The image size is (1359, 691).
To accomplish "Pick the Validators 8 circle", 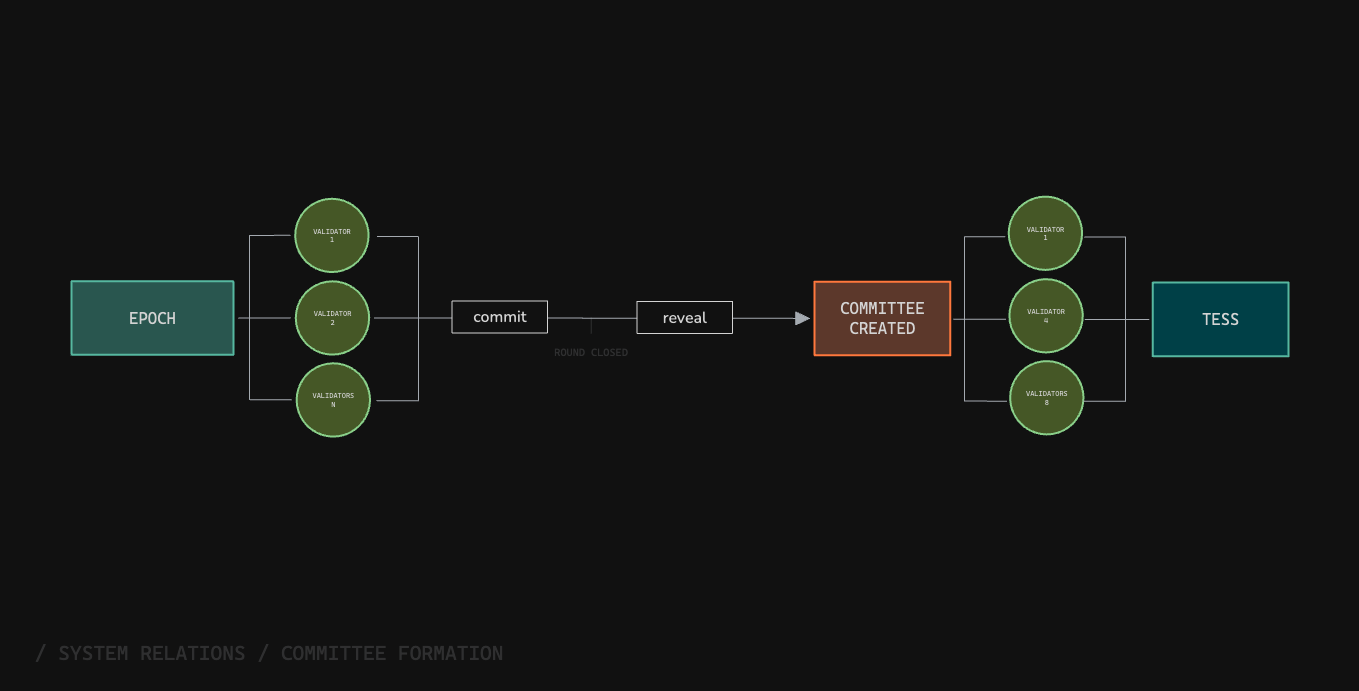I will click(x=1047, y=398).
